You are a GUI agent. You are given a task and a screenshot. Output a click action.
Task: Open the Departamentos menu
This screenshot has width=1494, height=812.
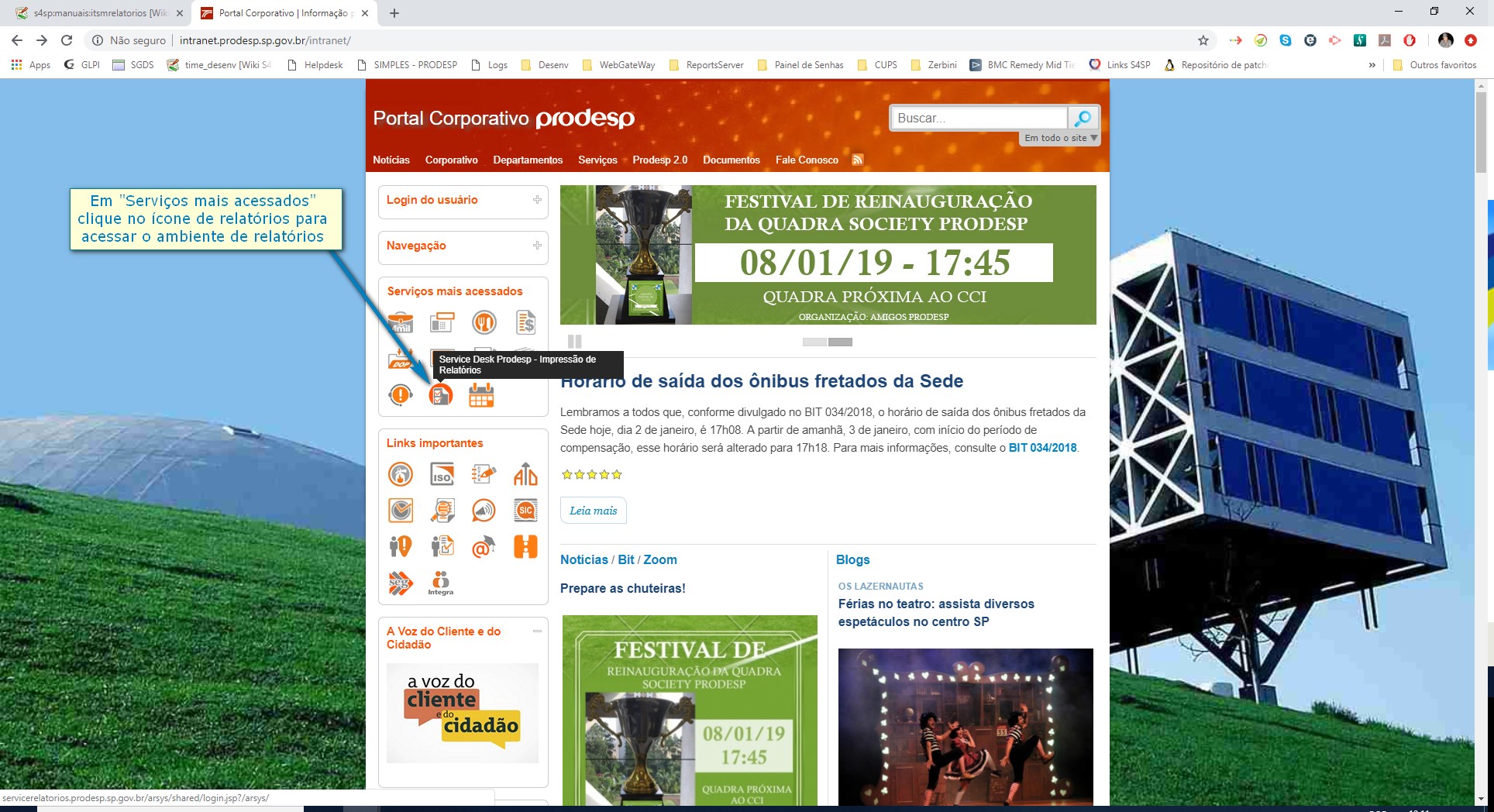[528, 160]
